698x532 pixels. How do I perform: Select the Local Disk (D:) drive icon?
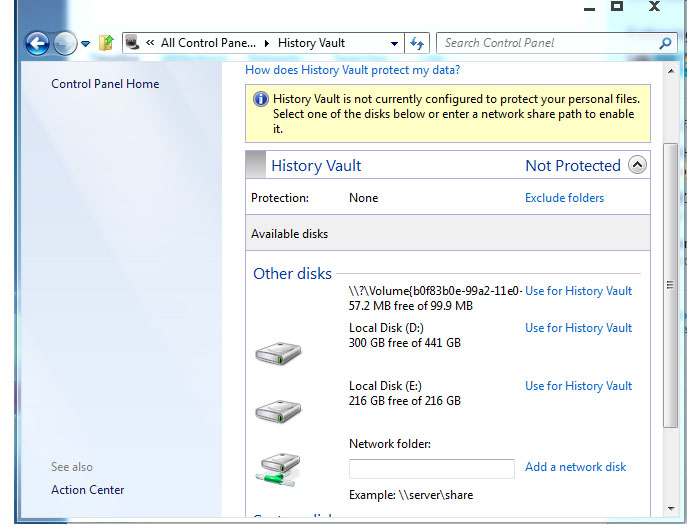[277, 353]
